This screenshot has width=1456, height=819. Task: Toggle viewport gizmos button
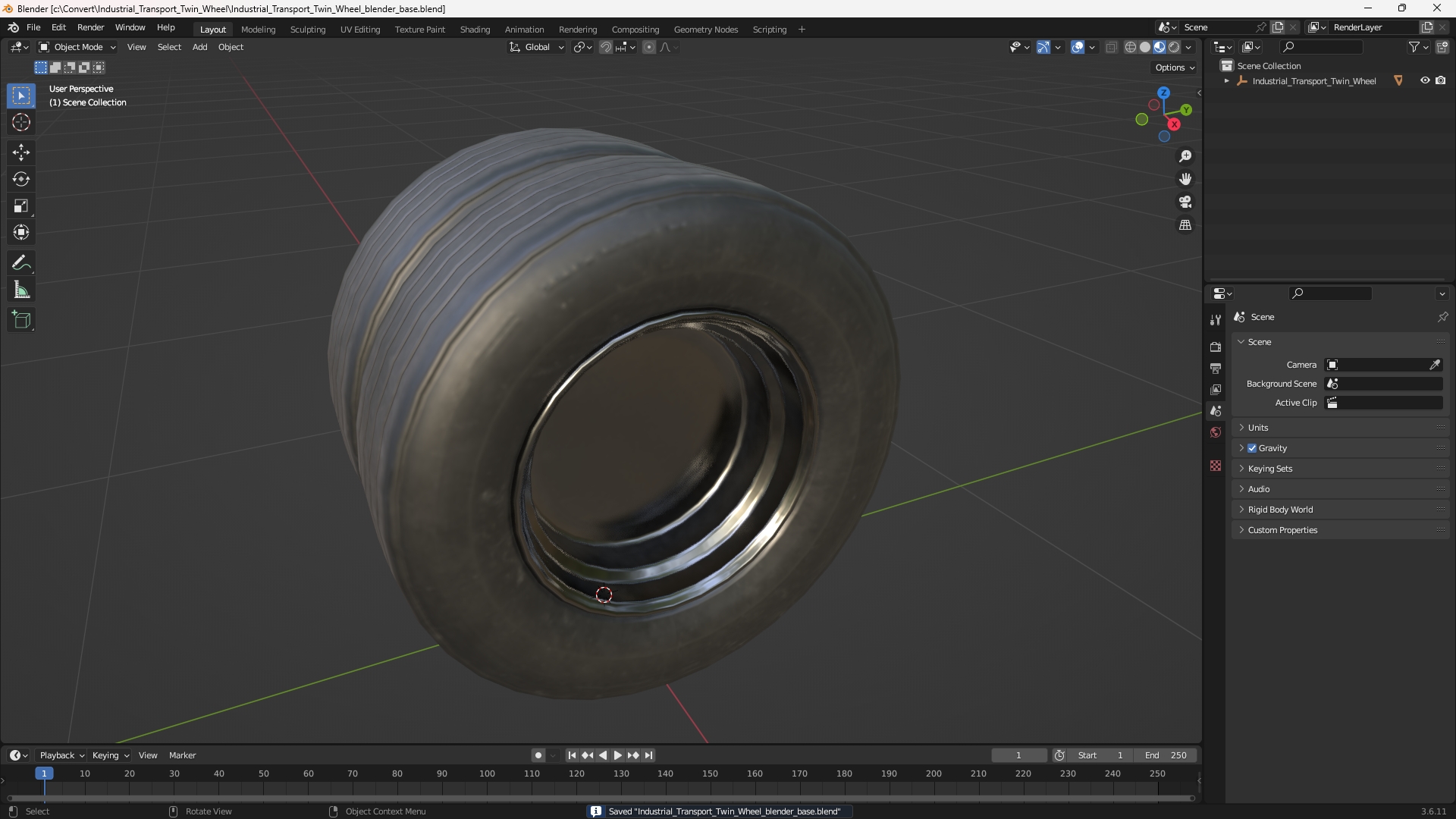click(x=1043, y=47)
